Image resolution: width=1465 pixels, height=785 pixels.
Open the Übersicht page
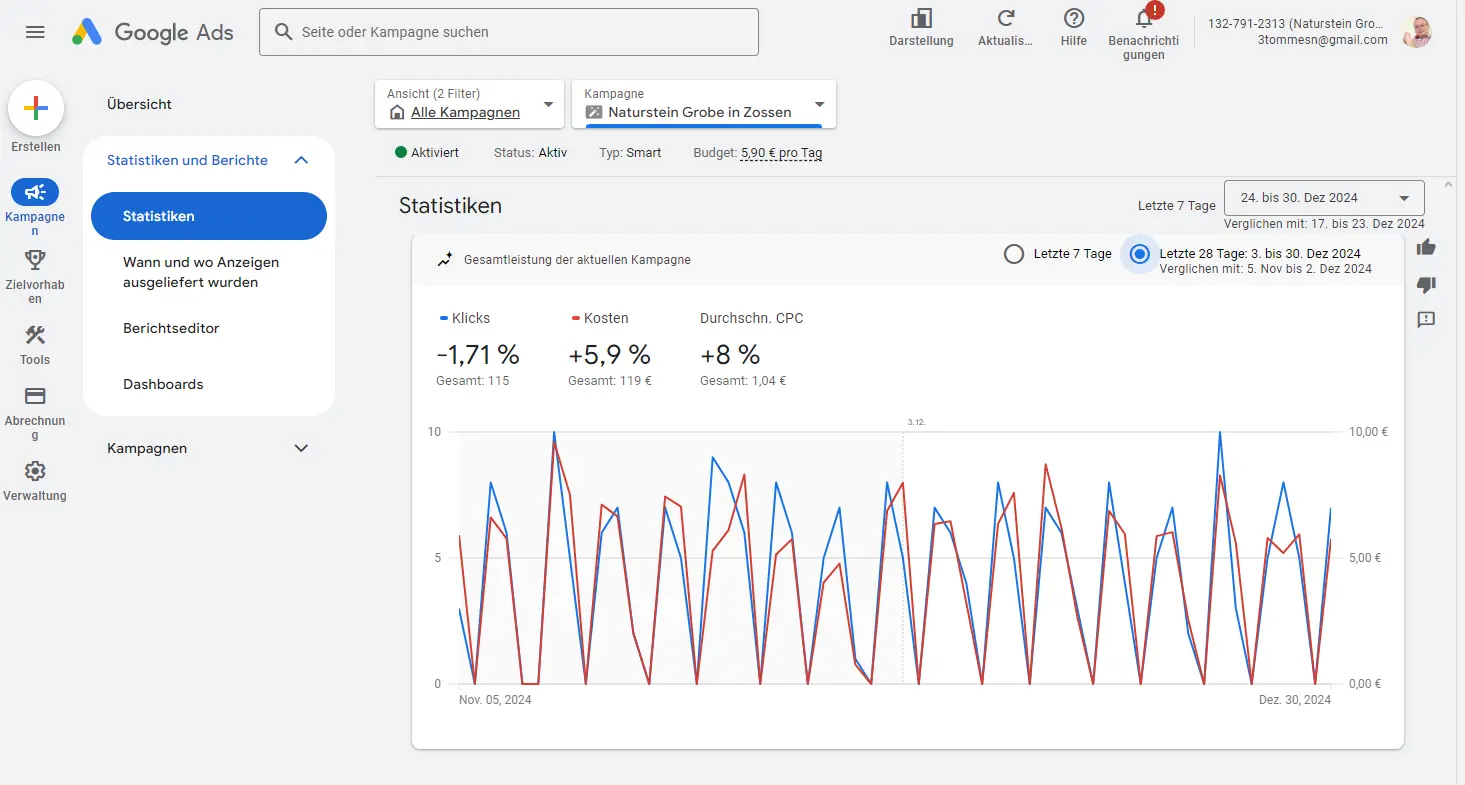click(139, 104)
